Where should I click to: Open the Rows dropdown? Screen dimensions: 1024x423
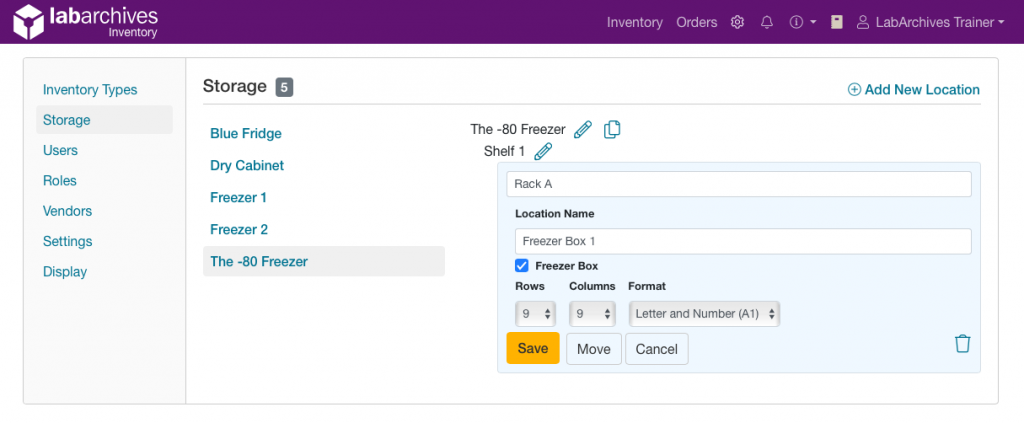pos(536,314)
